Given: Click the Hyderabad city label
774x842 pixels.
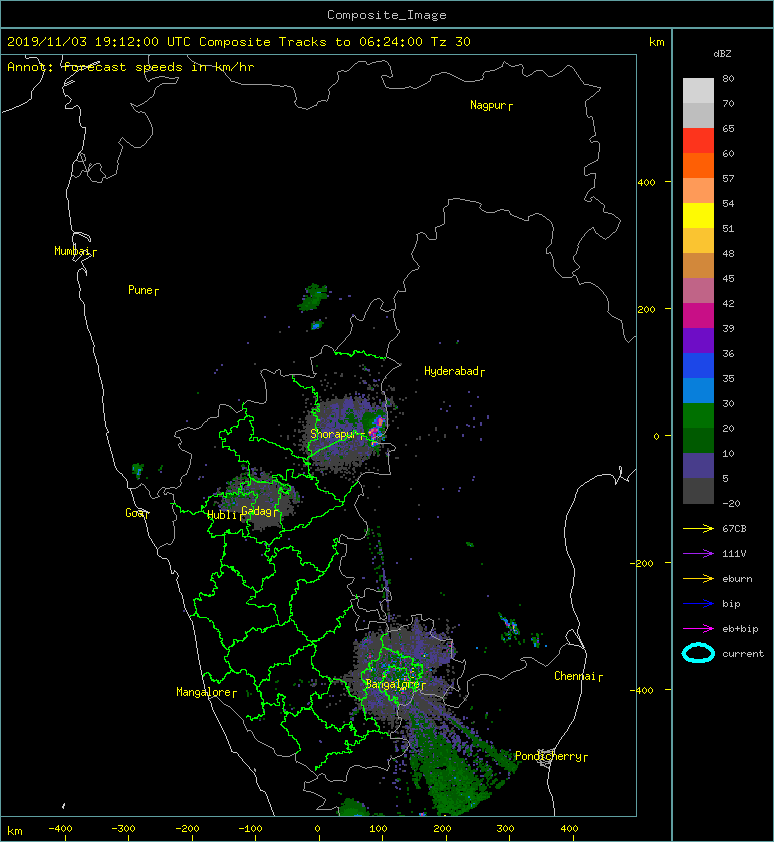Looking at the screenshot, I should (x=451, y=371).
